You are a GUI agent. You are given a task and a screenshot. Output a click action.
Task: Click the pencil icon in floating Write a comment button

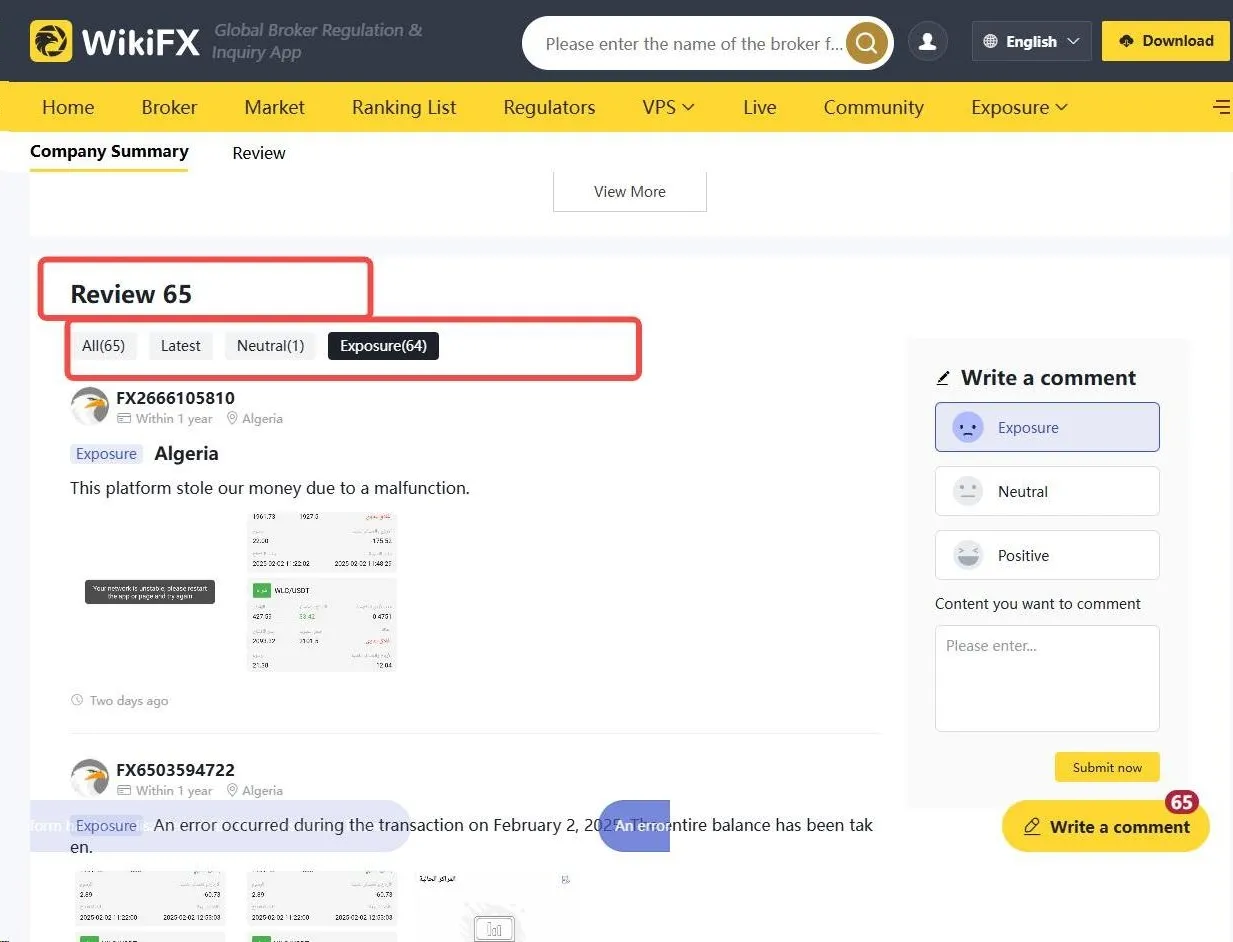pos(1032,827)
